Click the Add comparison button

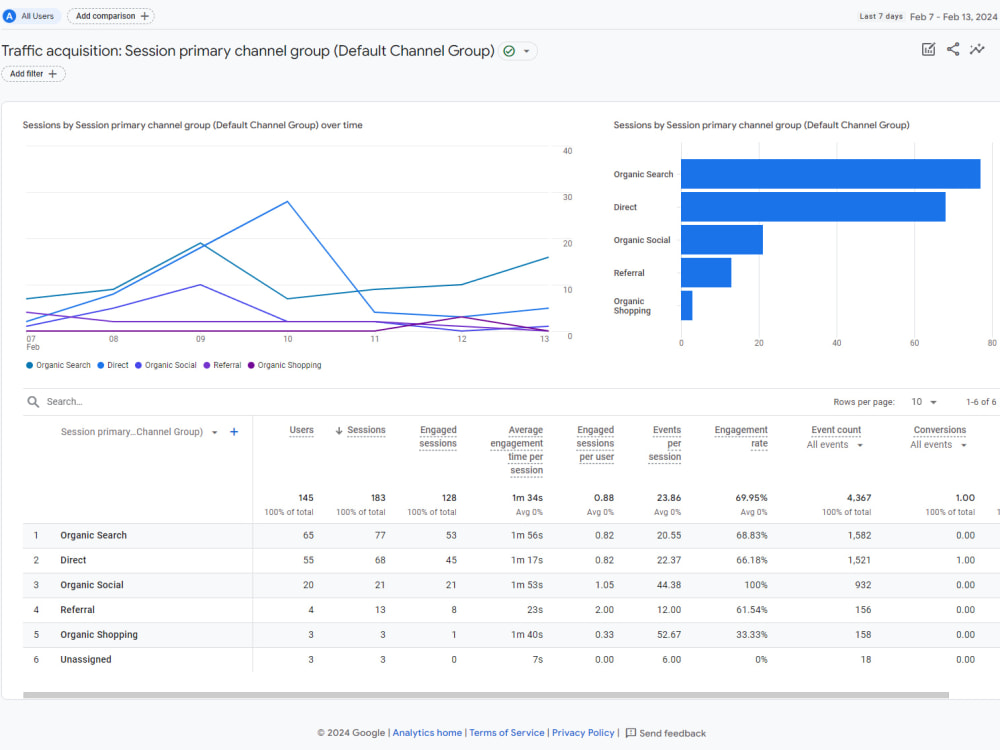coord(111,16)
